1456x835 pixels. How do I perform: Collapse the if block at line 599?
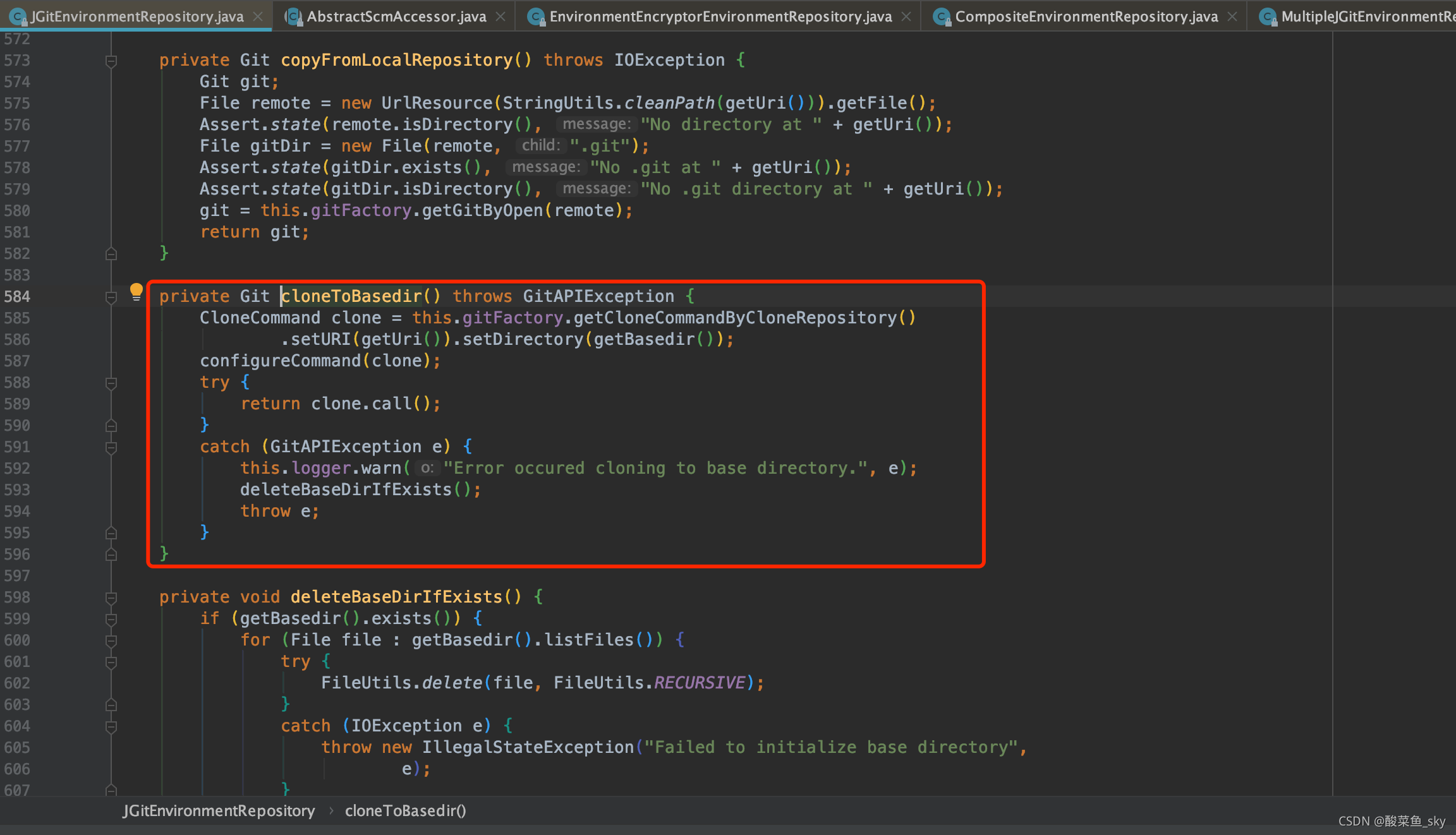coord(111,620)
